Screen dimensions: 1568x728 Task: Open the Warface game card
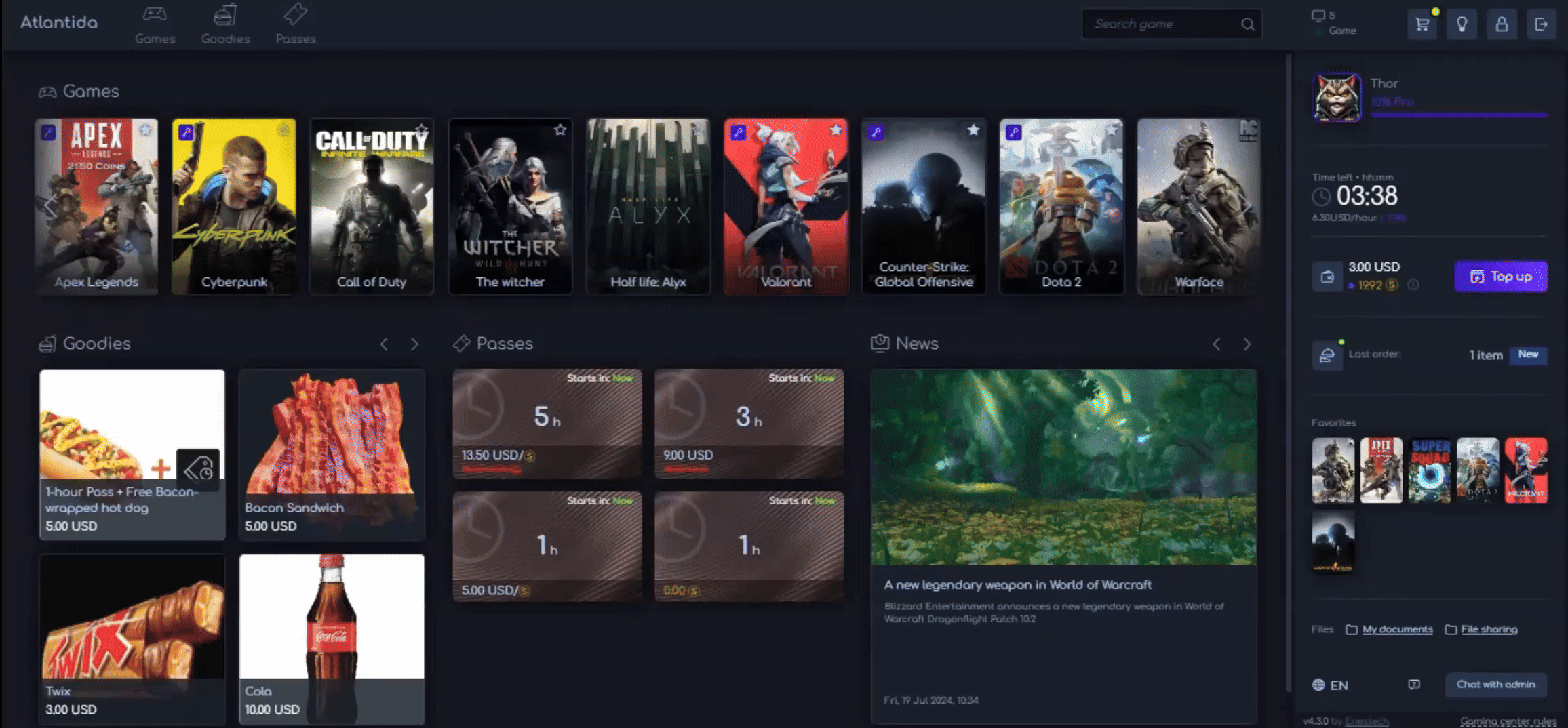1198,207
